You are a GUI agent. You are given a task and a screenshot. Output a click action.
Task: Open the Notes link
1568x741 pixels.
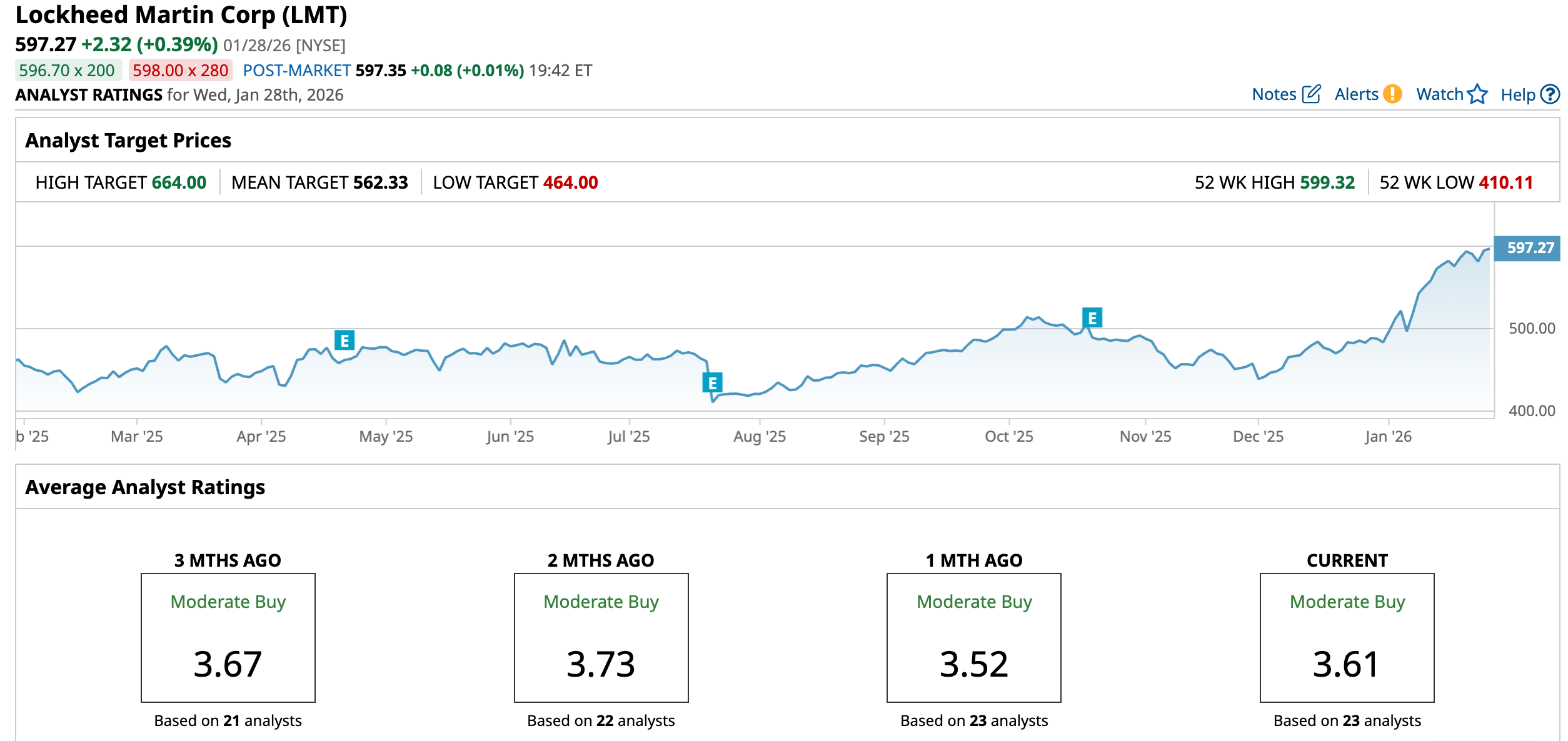tap(1274, 94)
